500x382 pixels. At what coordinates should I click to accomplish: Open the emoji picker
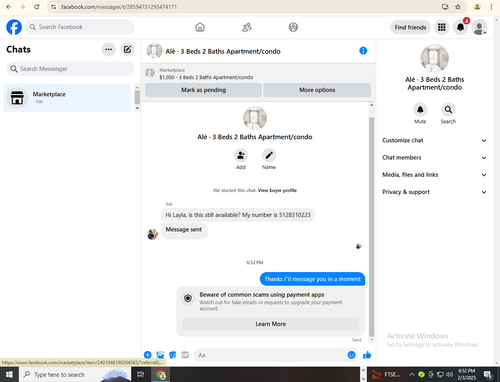tap(351, 355)
